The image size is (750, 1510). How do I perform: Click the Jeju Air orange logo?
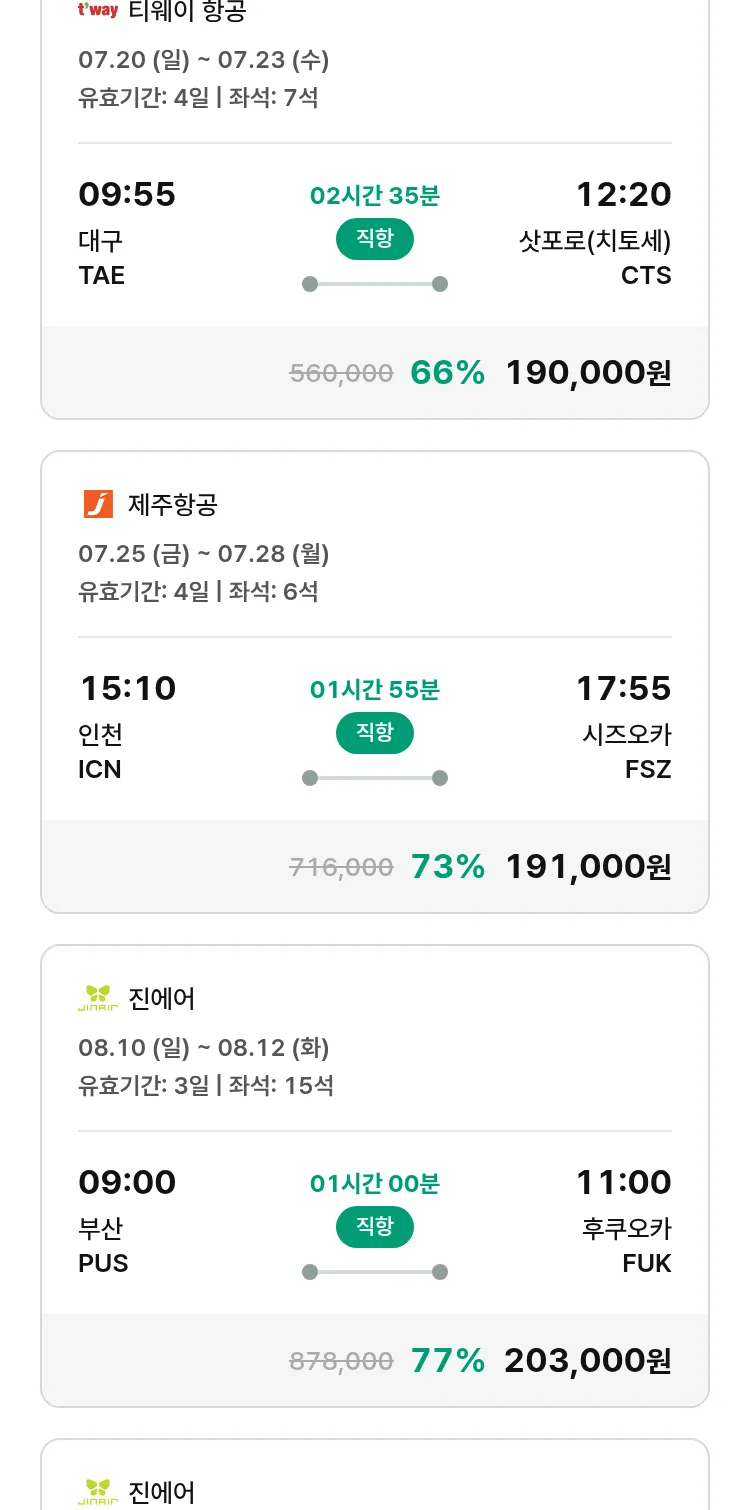[98, 504]
